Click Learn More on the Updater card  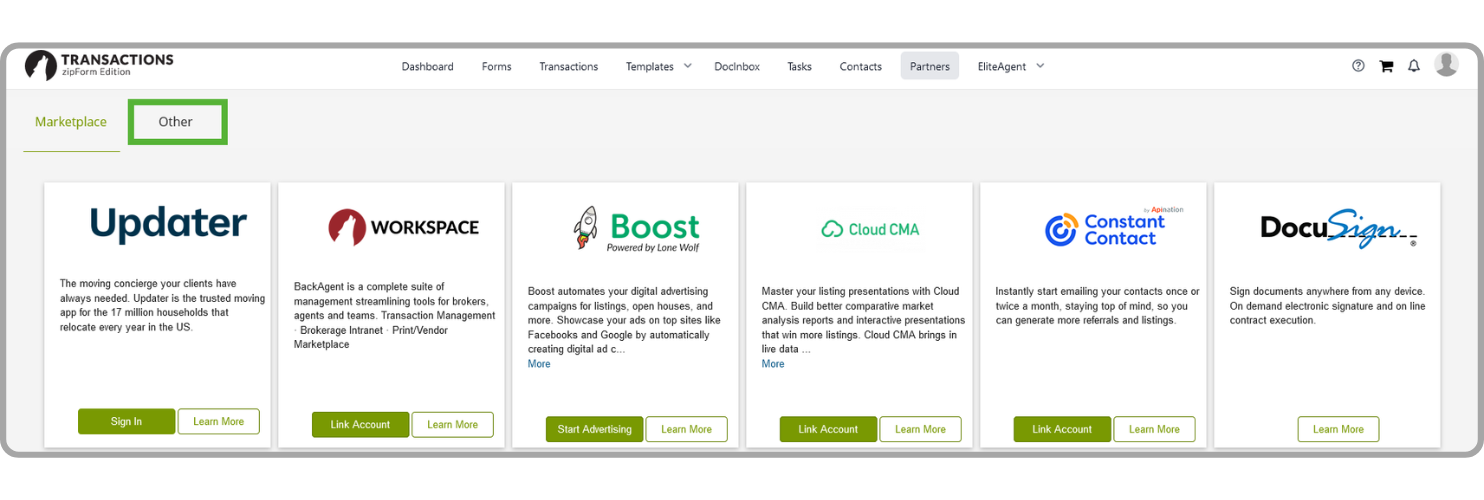pos(218,421)
